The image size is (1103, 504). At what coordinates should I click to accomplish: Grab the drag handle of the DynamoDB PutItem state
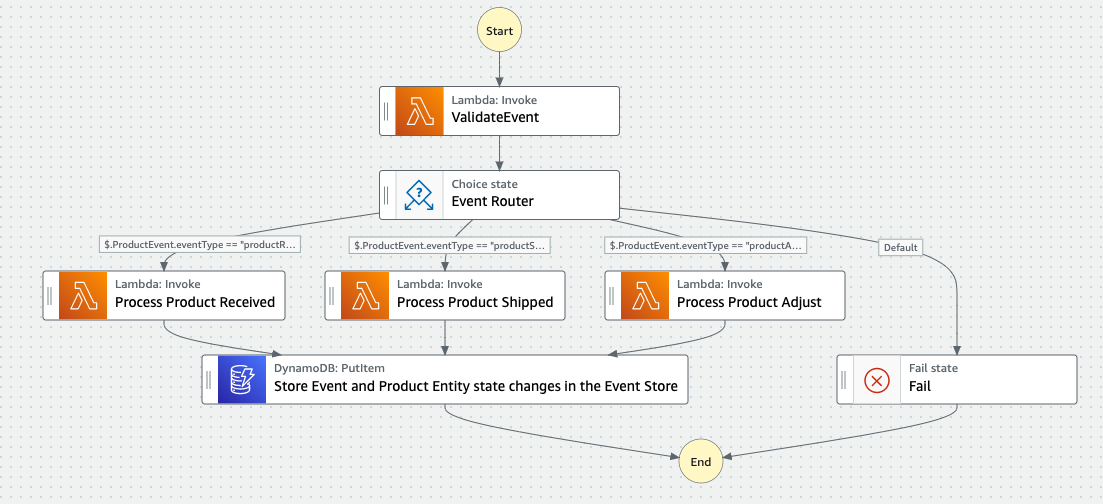[210, 379]
